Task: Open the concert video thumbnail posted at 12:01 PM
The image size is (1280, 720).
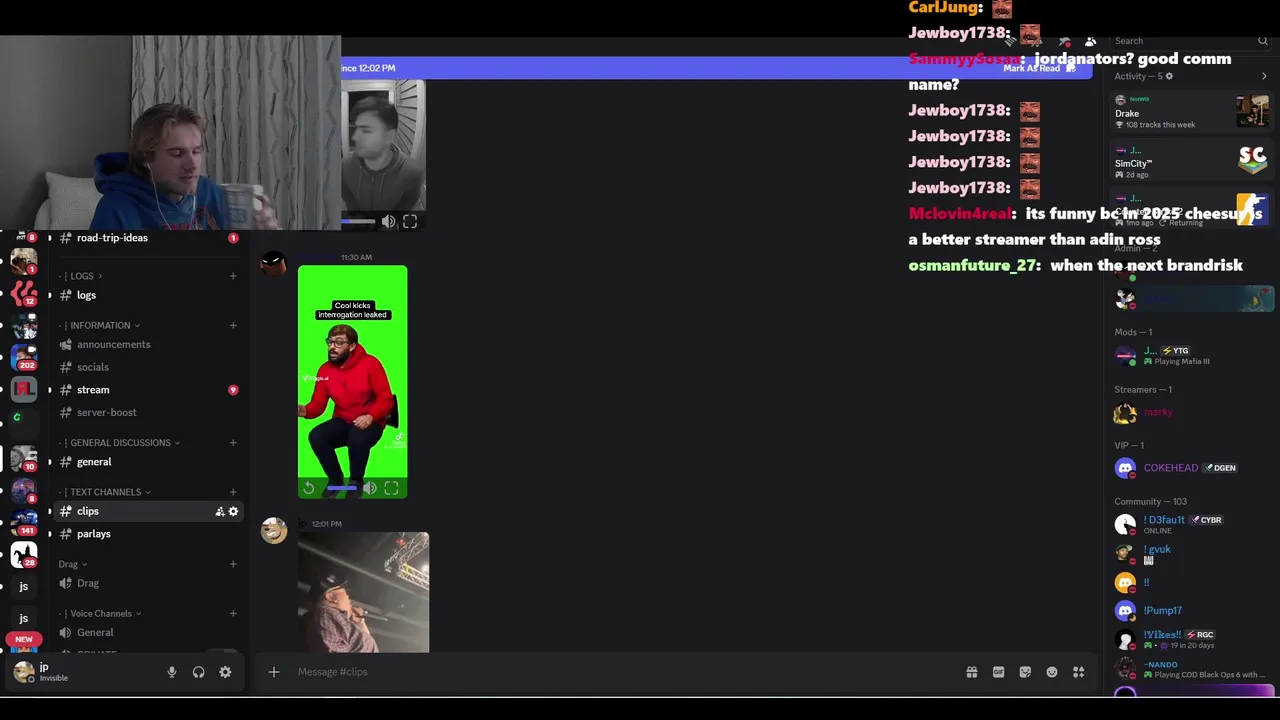Action: click(x=363, y=592)
